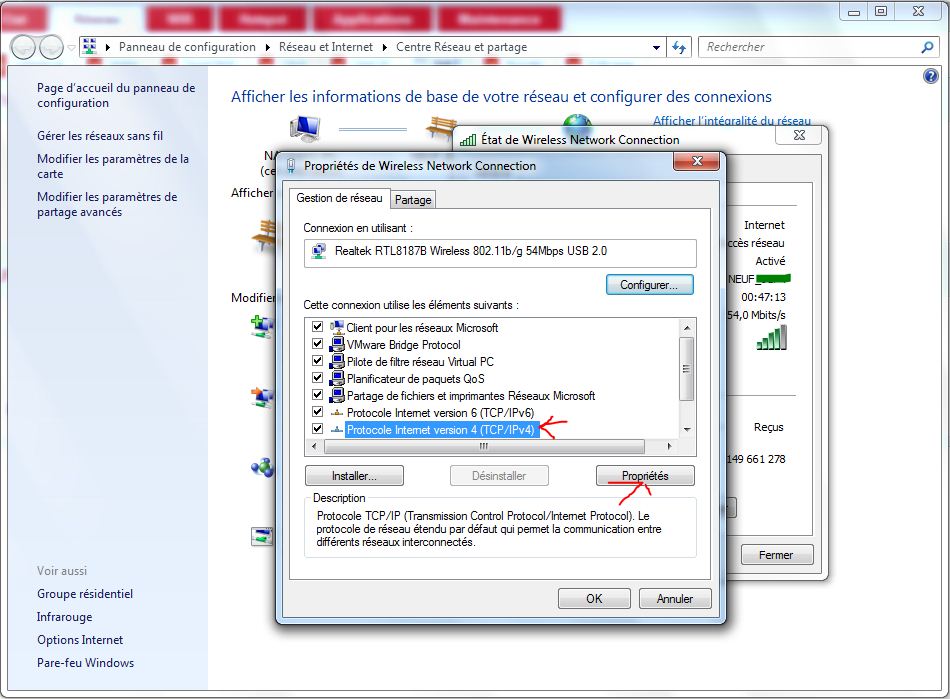Uncheck Protocole Internet version 4 checkbox
The image size is (950, 699).
(x=317, y=428)
